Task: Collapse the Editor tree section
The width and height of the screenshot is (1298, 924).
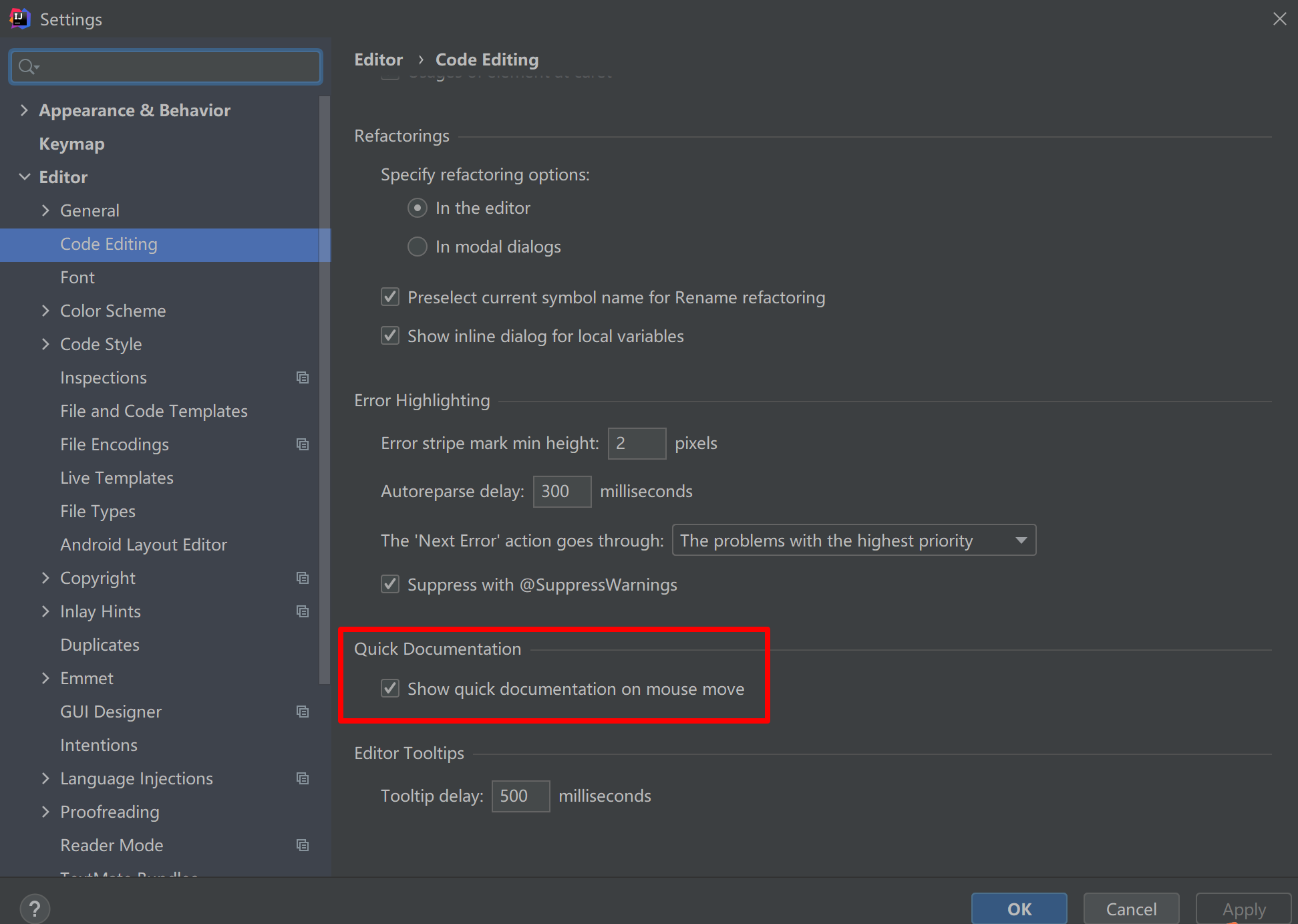Action: click(24, 177)
